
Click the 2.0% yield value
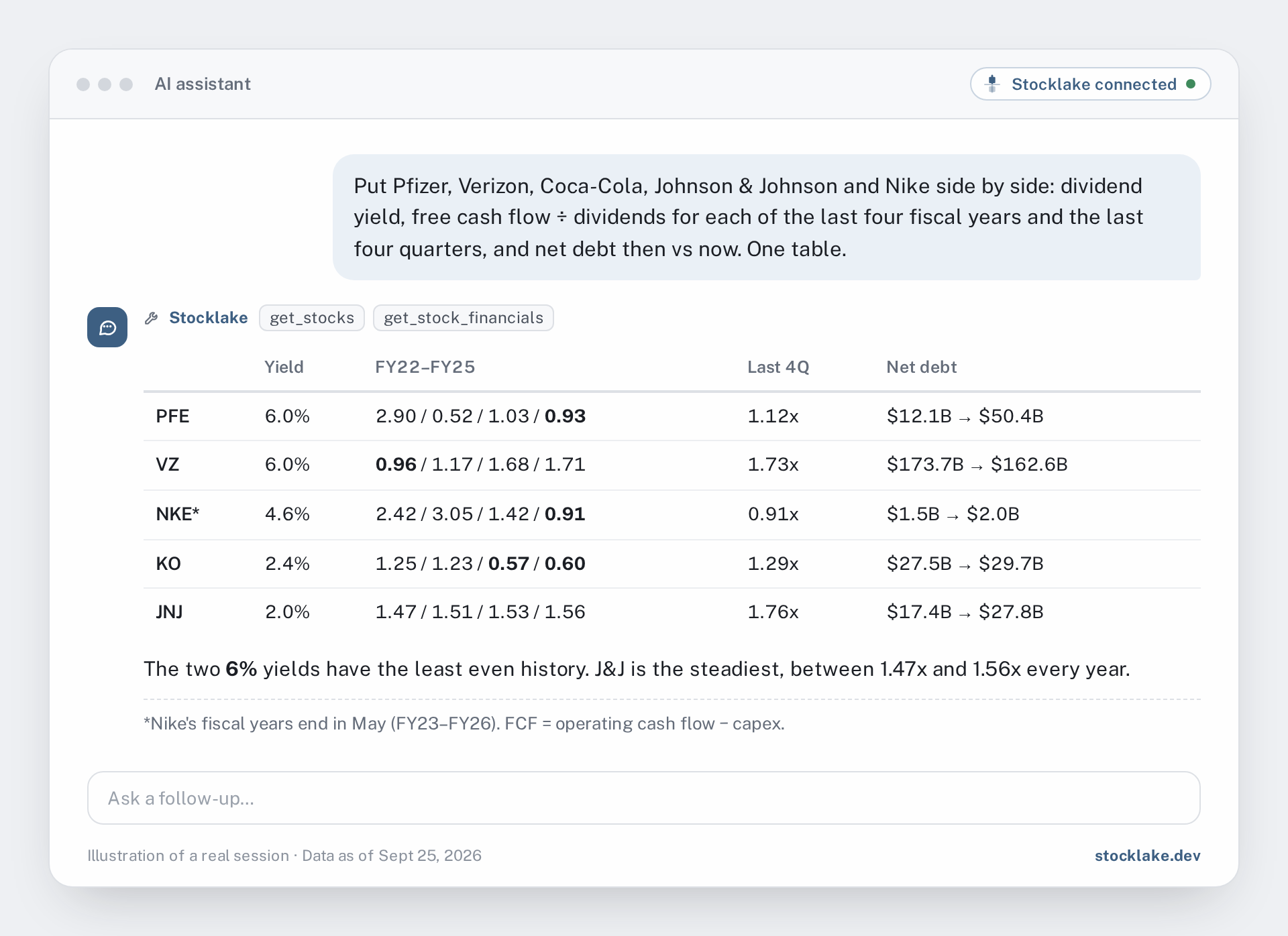click(287, 612)
